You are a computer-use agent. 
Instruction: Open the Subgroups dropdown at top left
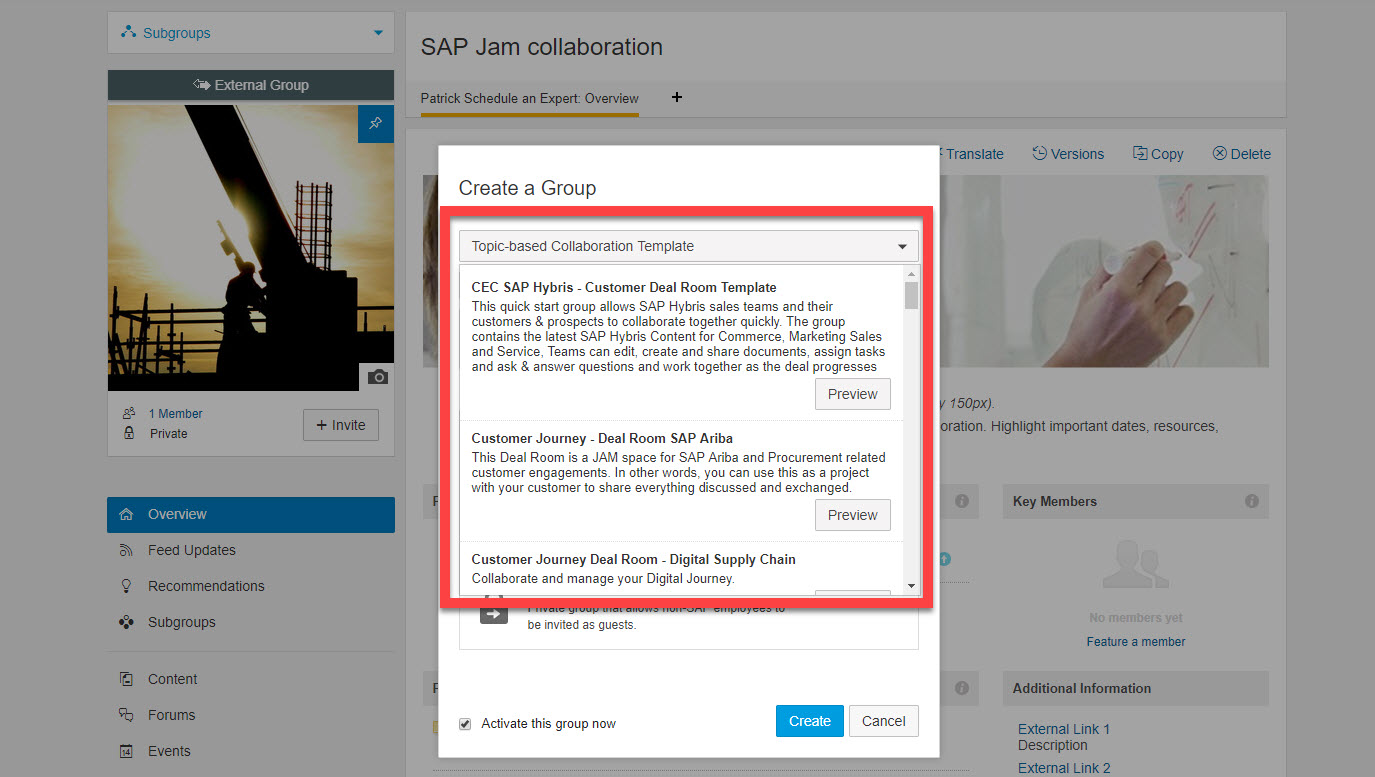tap(251, 33)
